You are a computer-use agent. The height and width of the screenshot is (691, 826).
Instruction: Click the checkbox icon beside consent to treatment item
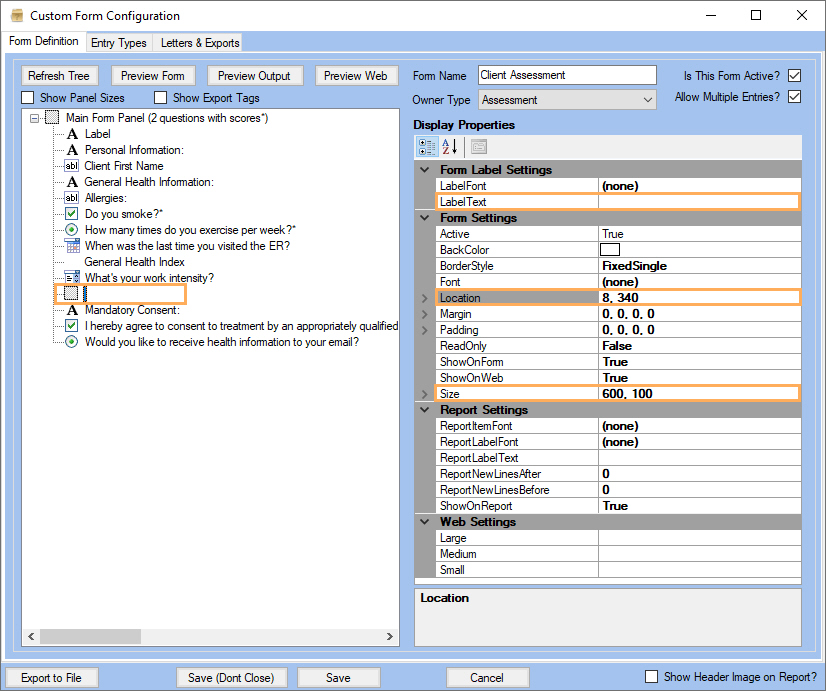(x=72, y=326)
